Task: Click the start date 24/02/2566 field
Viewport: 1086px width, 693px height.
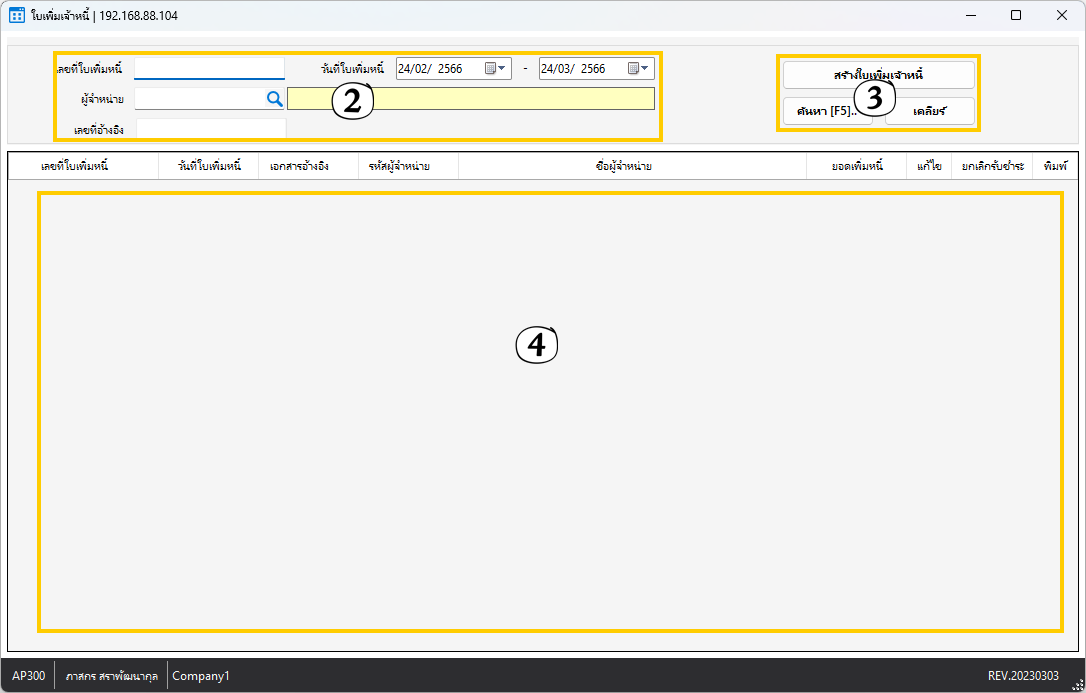Action: tap(438, 69)
